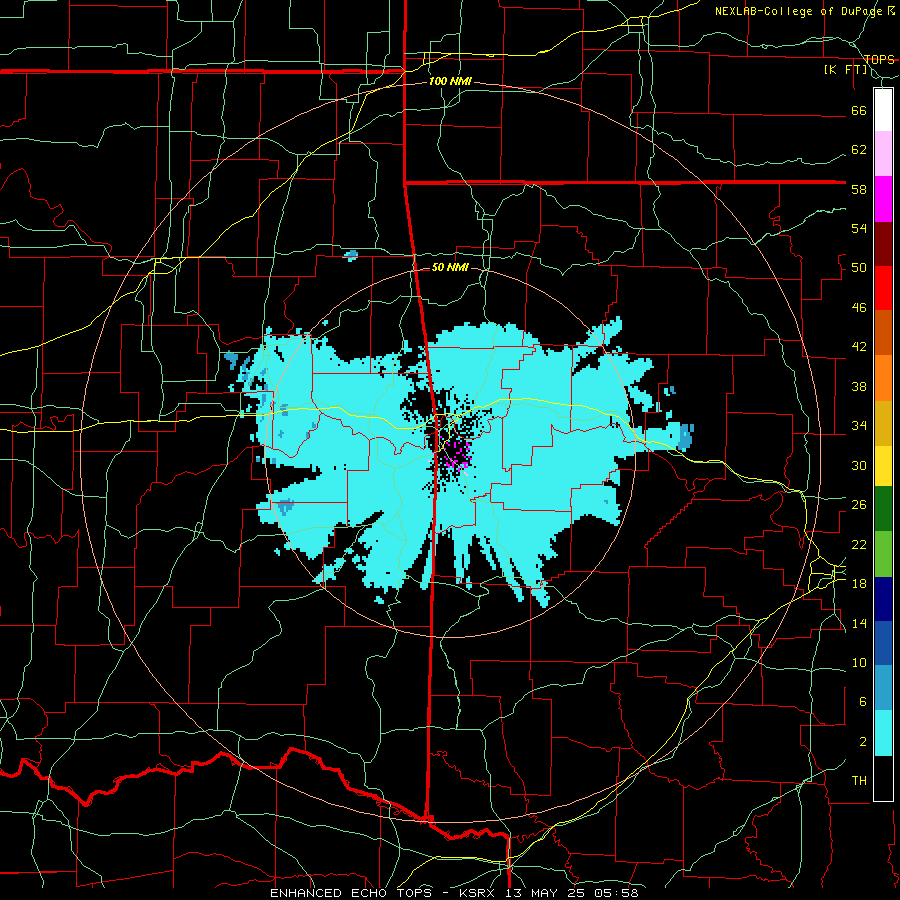Click the TOPS legend title
The width and height of the screenshot is (900, 900).
click(879, 59)
